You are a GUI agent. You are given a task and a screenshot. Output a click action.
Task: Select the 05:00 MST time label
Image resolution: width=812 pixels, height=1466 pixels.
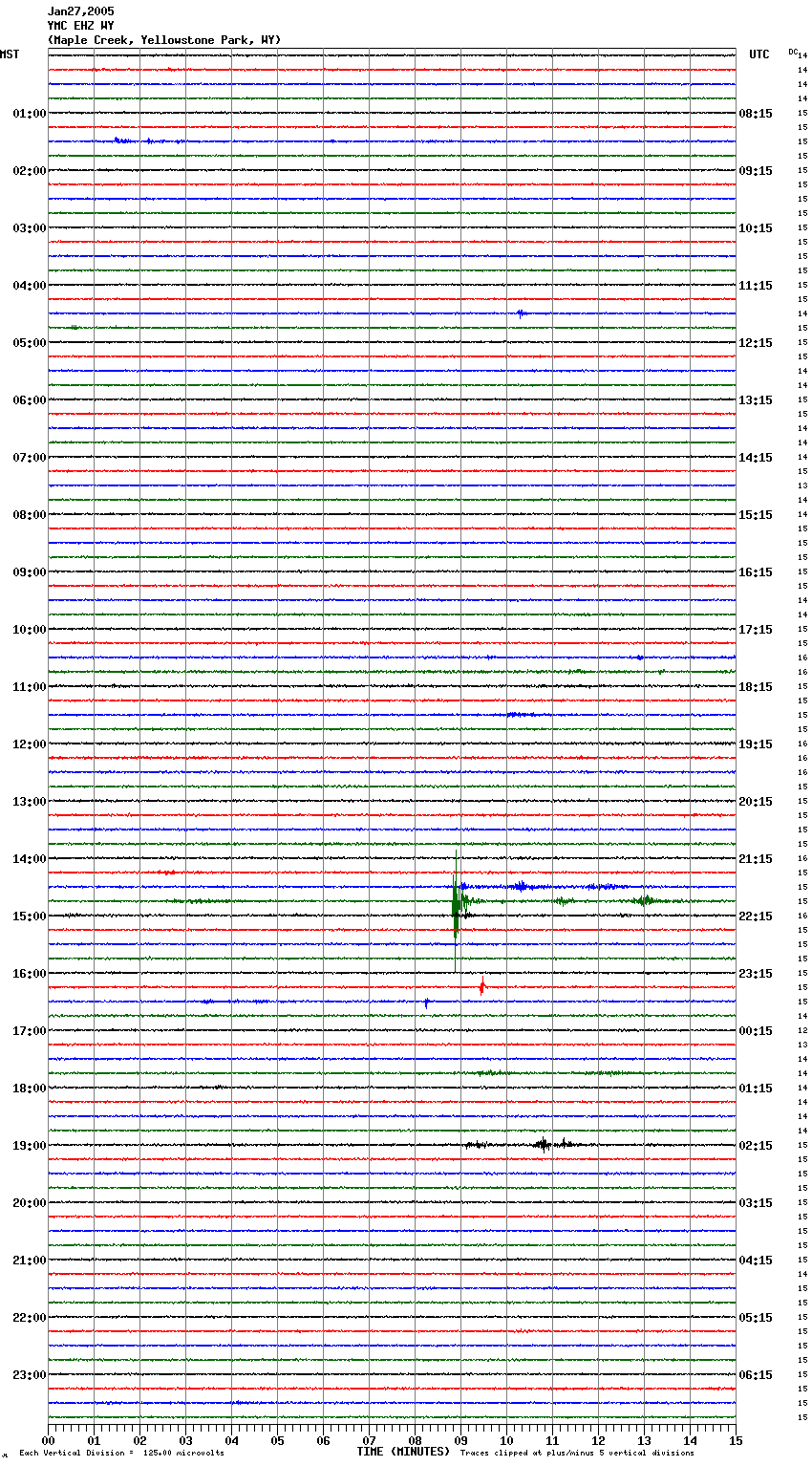30,343
